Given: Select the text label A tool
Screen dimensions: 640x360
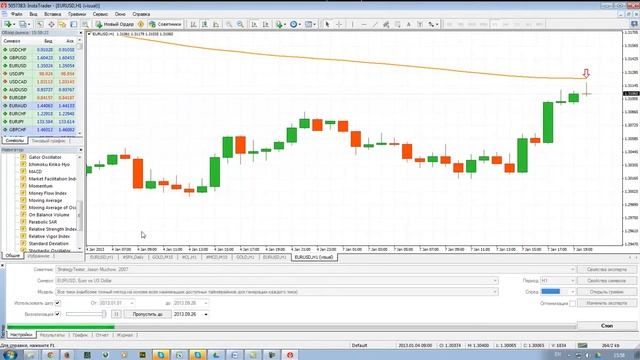Looking at the screenshot, I should tap(409, 24).
